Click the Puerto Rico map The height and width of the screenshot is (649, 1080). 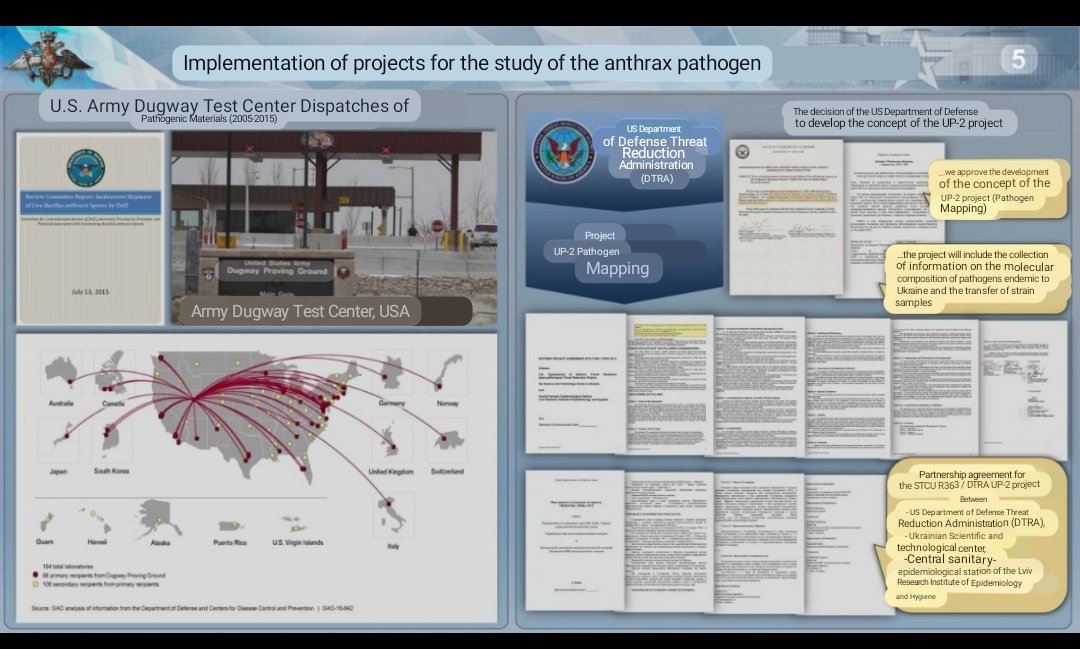click(x=231, y=526)
